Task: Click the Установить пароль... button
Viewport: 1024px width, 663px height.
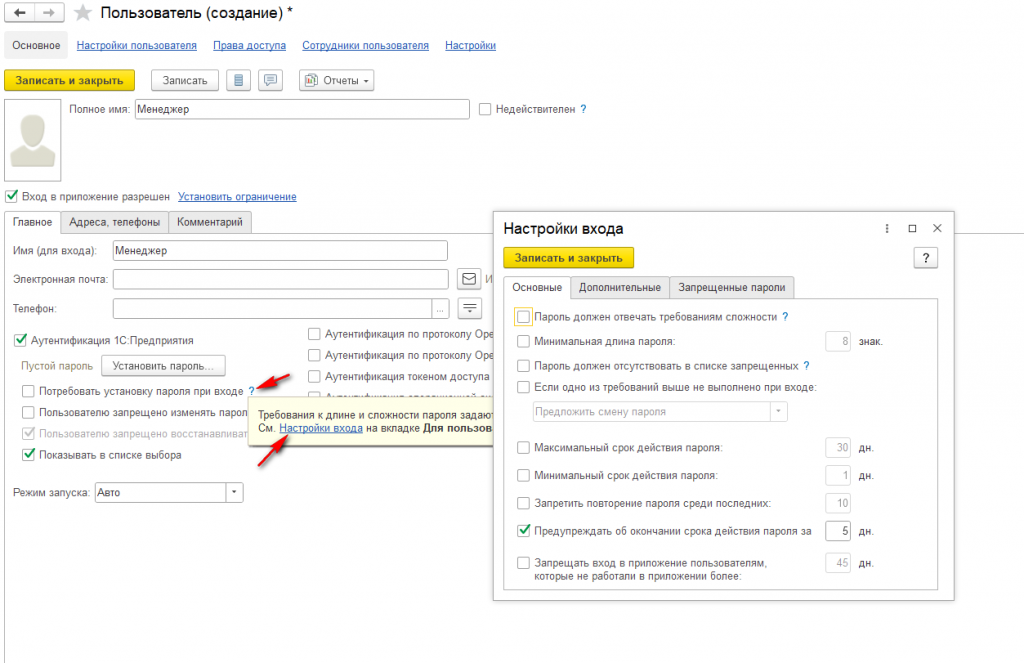Action: point(163,366)
